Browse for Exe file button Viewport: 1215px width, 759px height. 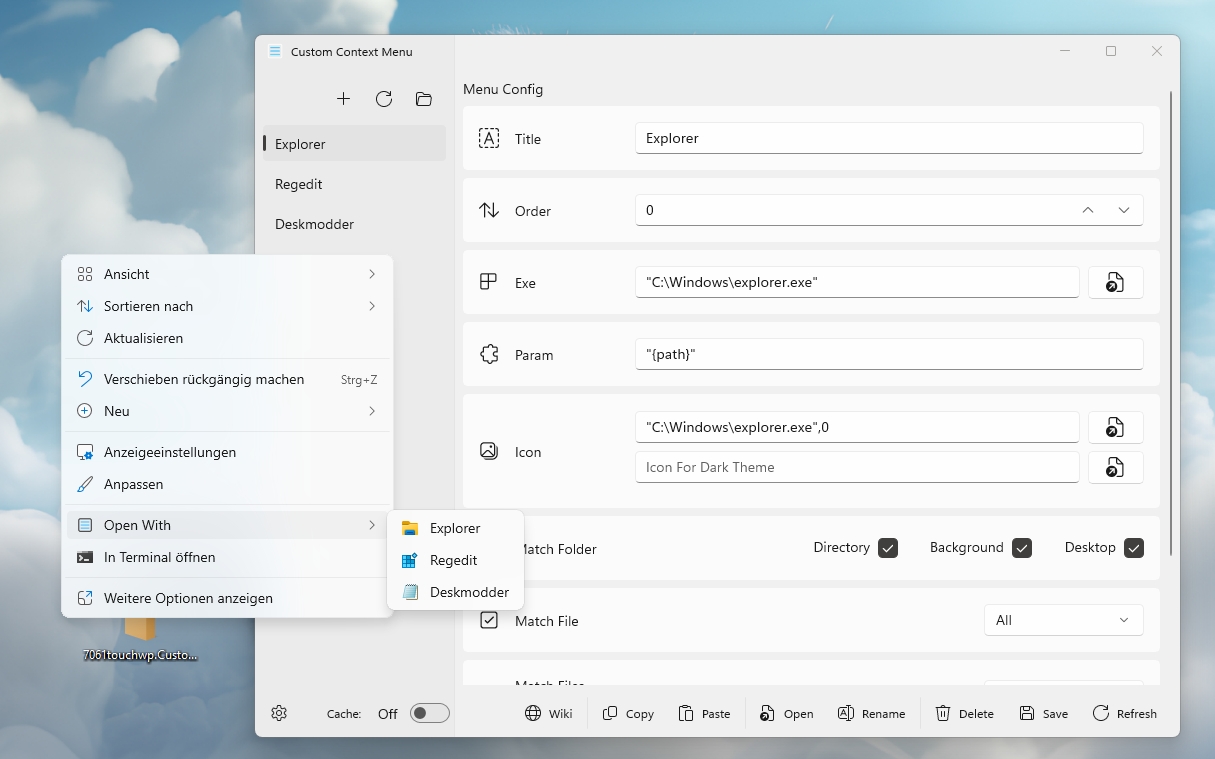tap(1115, 283)
